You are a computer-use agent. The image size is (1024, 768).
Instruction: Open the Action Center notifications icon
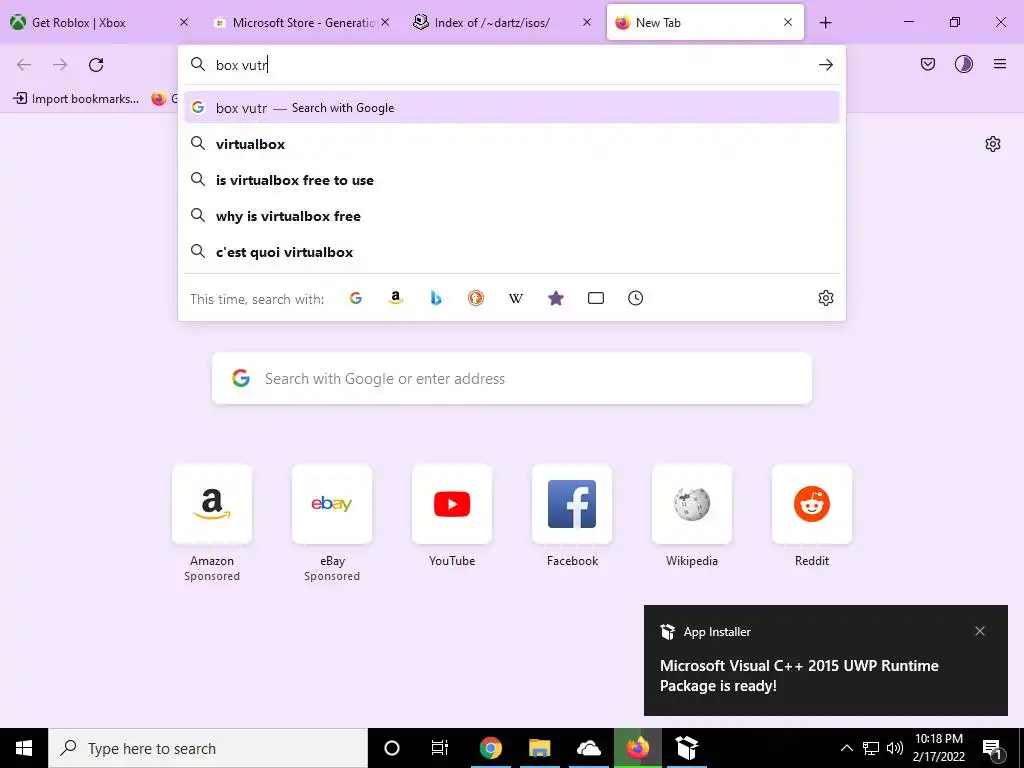[x=993, y=748]
